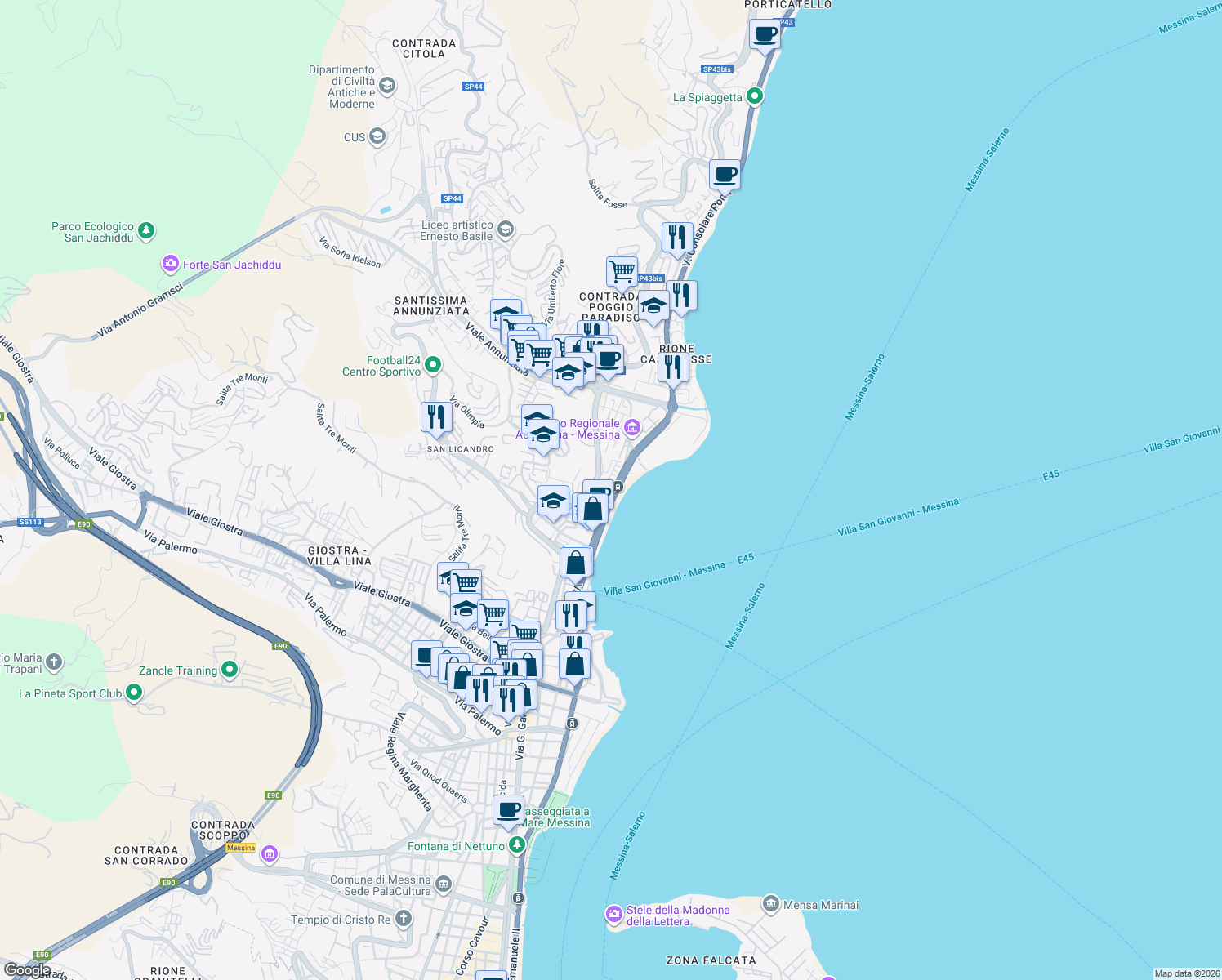Click the Google logo in the corner
The image size is (1222, 980).
[x=26, y=969]
